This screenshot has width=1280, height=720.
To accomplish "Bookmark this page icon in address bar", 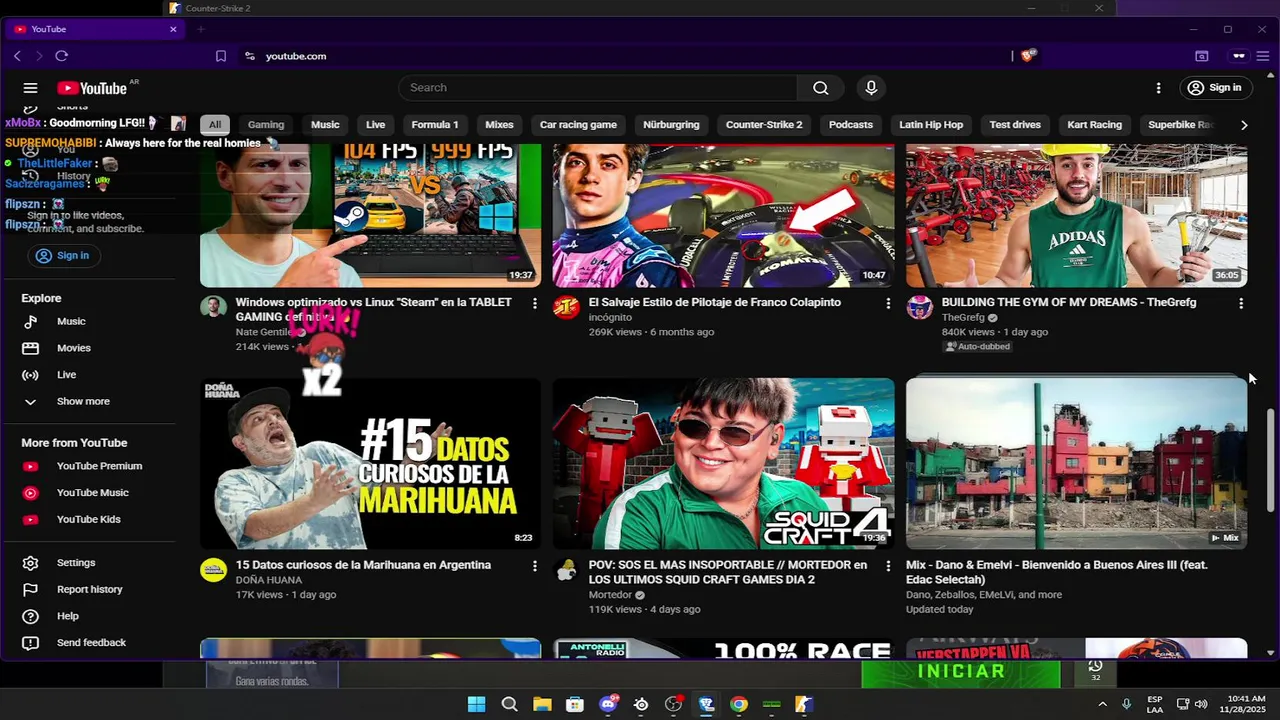I will (x=221, y=56).
